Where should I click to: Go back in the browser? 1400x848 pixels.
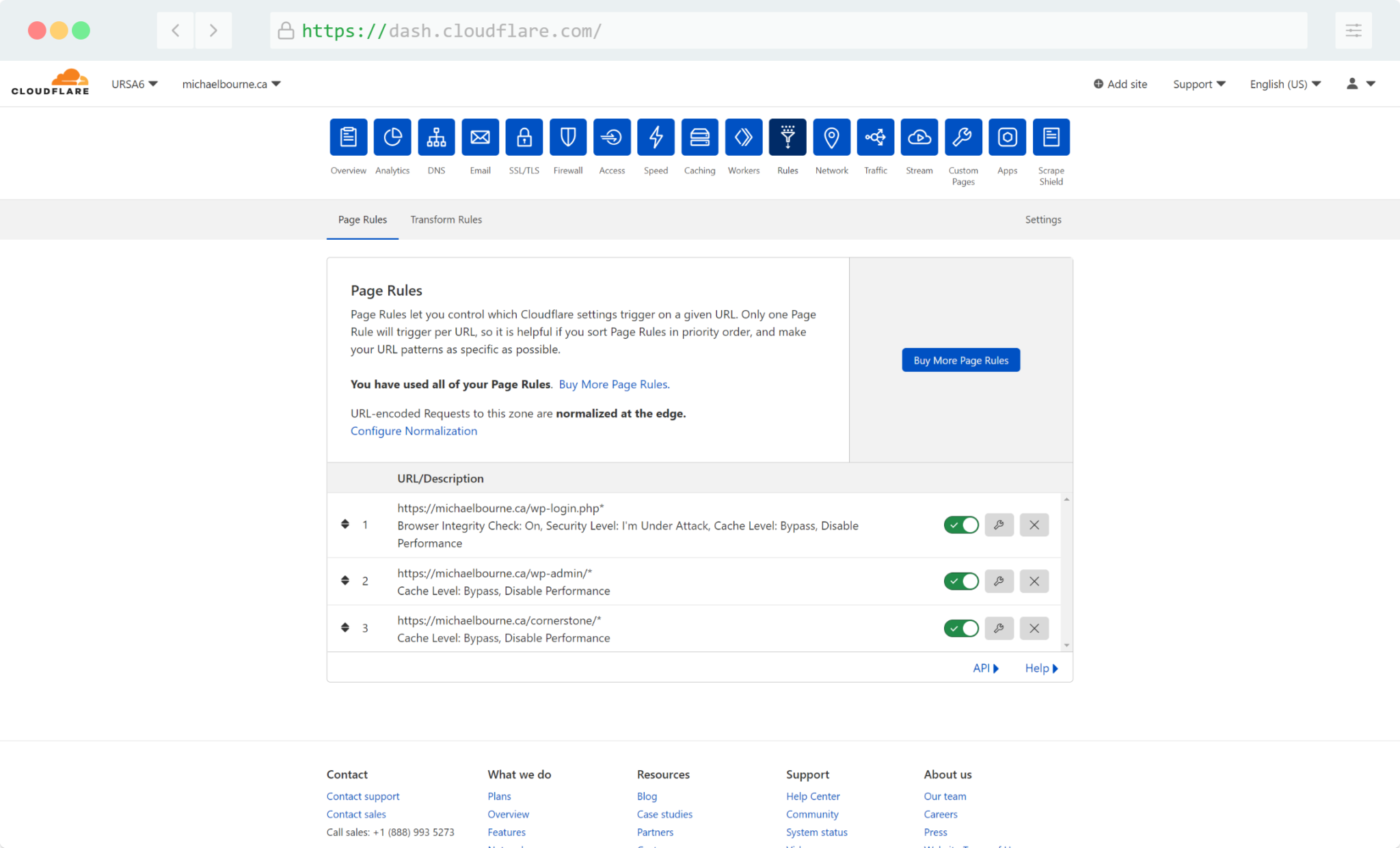click(176, 31)
